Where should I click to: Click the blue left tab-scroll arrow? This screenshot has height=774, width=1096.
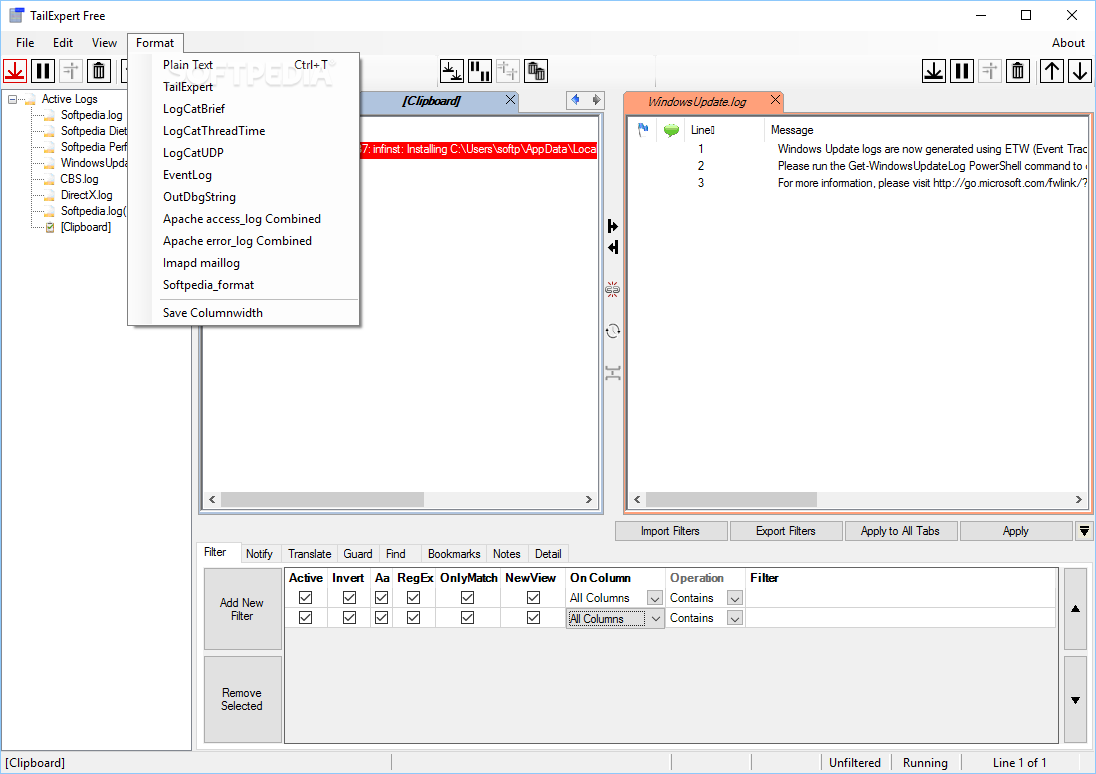click(x=575, y=100)
